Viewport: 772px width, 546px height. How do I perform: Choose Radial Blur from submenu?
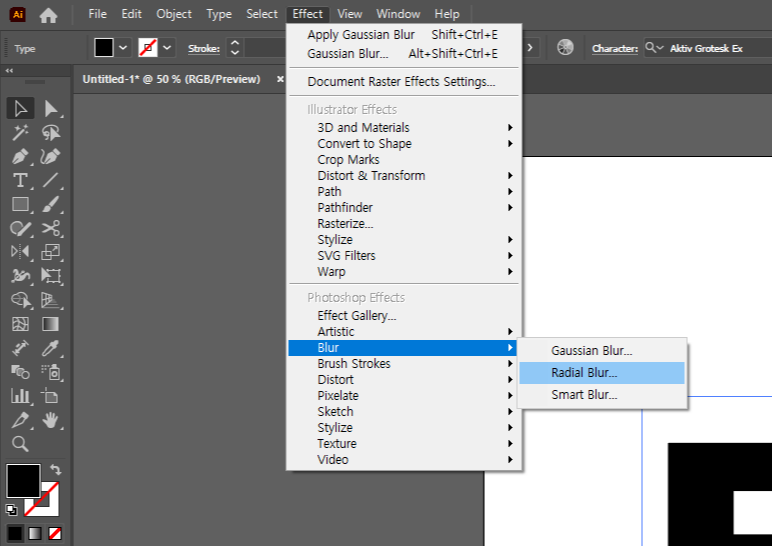coord(602,373)
